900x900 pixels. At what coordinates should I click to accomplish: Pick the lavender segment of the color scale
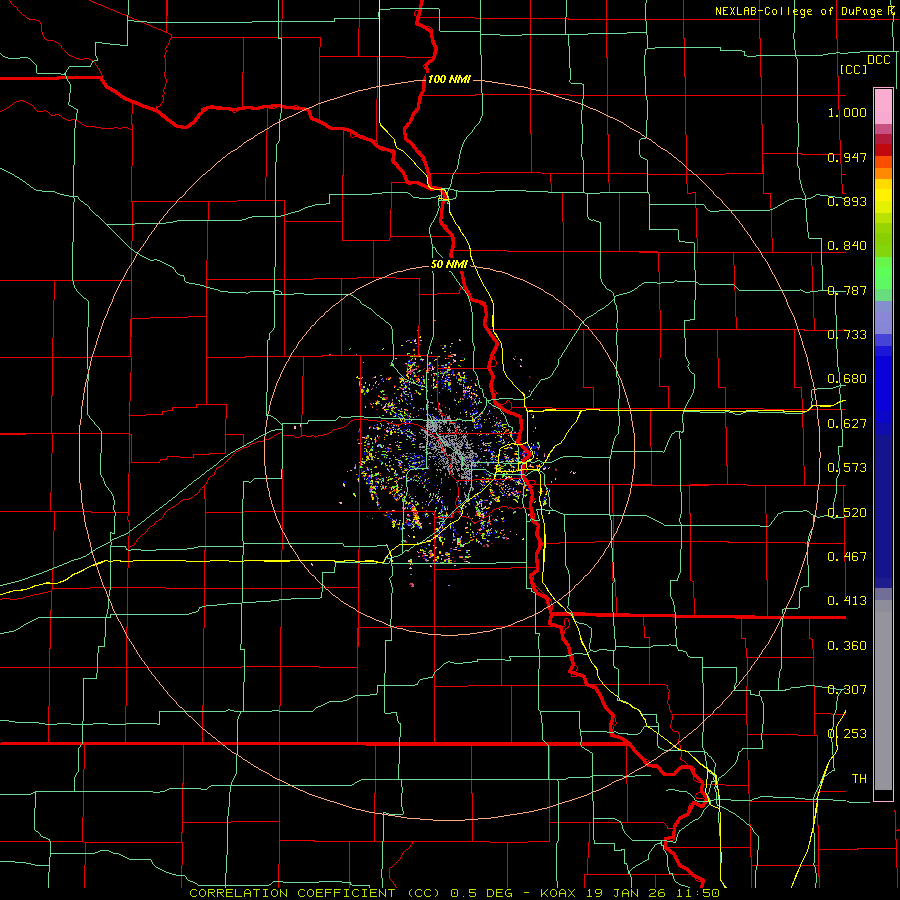click(x=883, y=317)
